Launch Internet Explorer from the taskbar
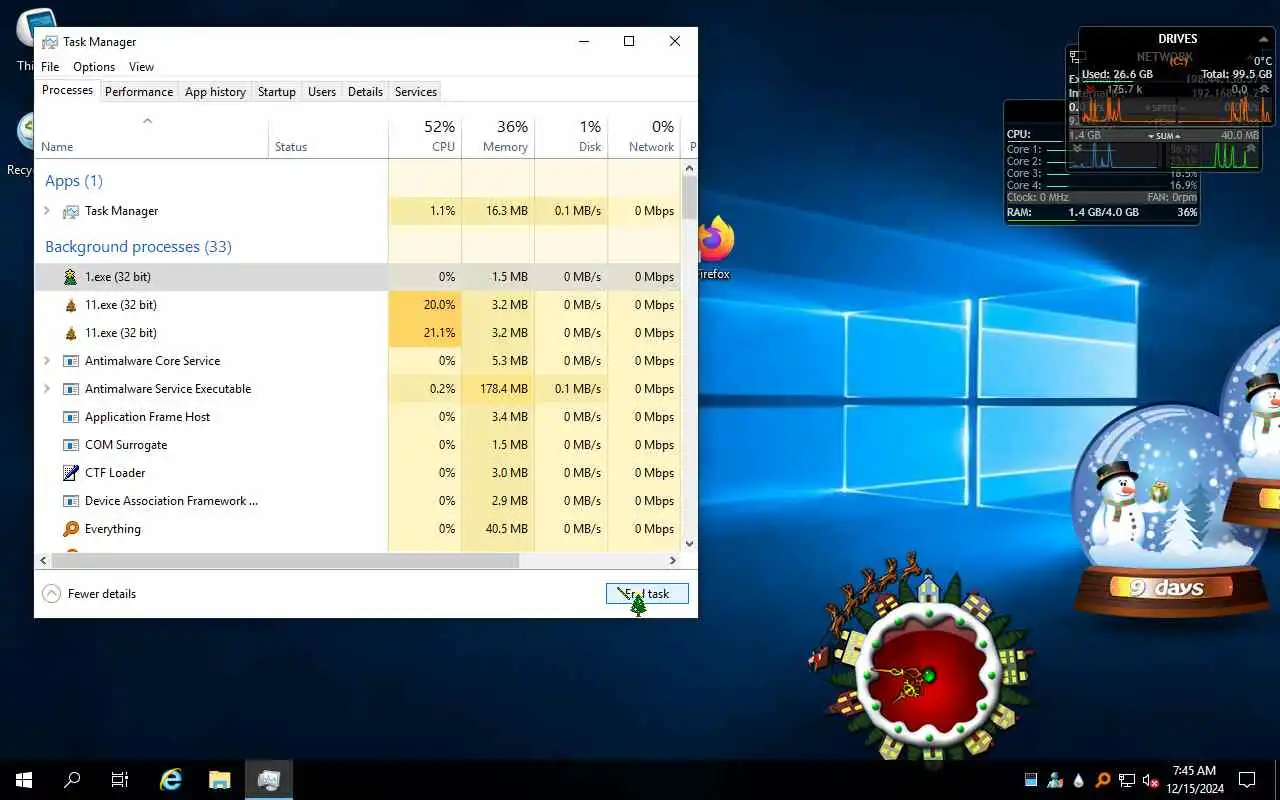Viewport: 1280px width, 800px height. [172, 780]
